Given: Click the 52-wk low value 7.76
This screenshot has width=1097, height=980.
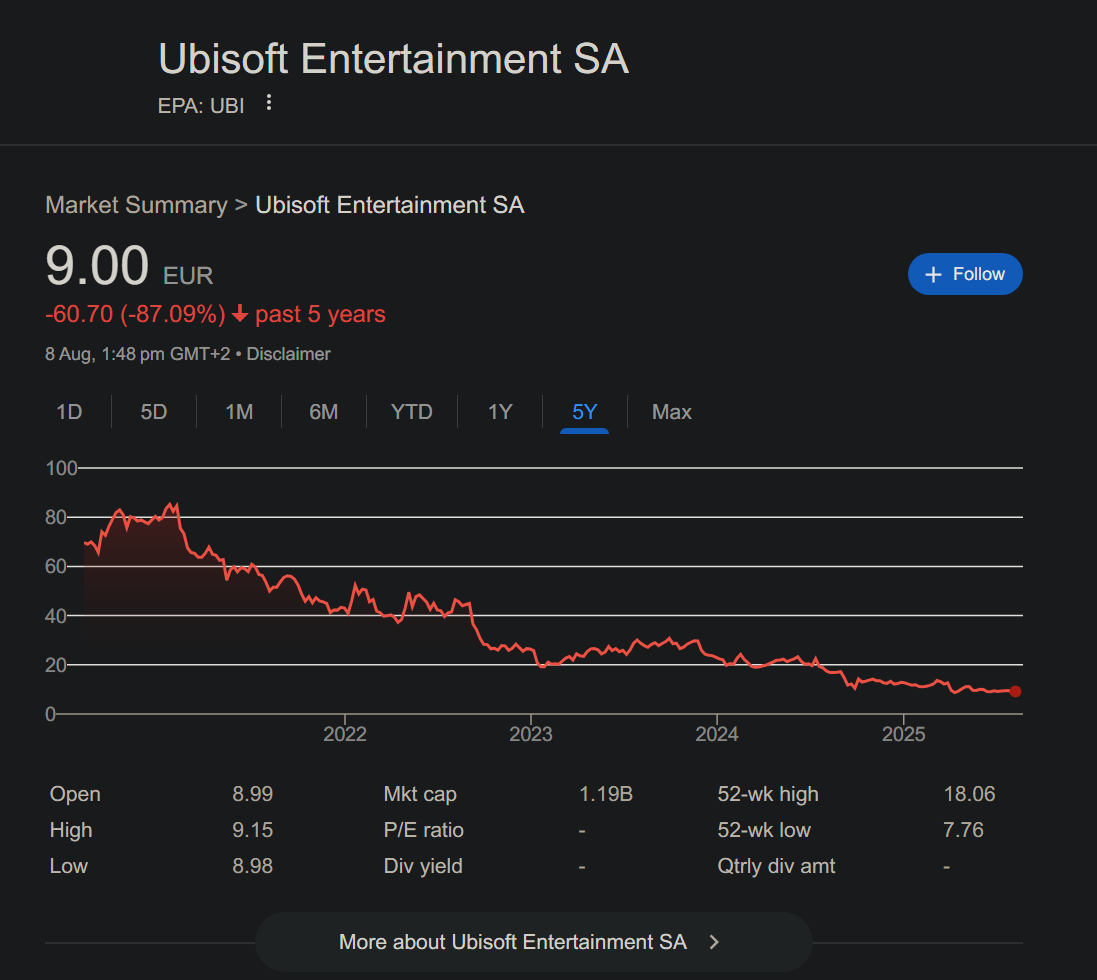Looking at the screenshot, I should (x=963, y=830).
